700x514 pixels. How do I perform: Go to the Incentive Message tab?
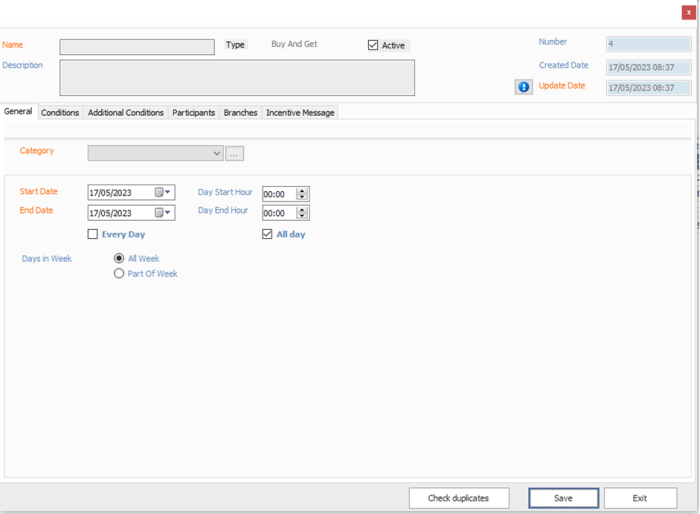pos(300,113)
